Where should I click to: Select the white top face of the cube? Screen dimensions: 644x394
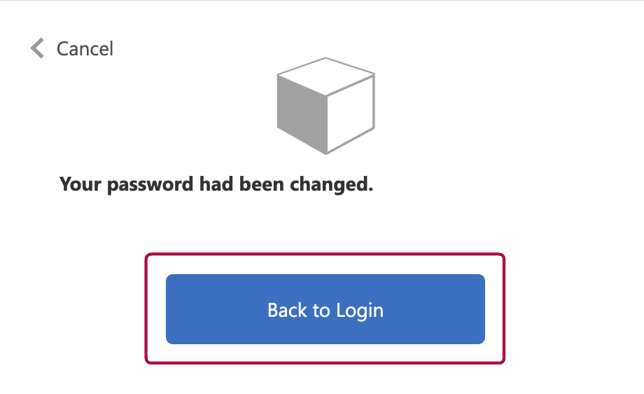coord(326,76)
